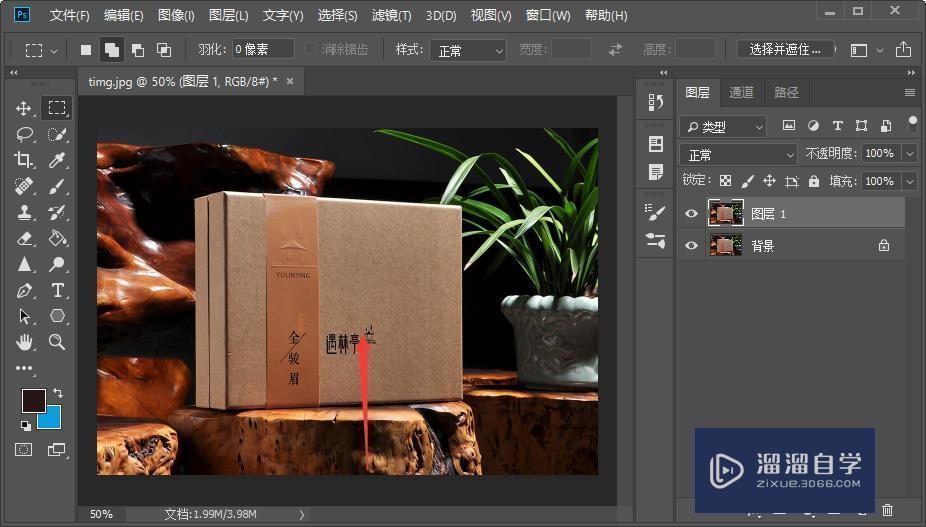926x527 pixels.
Task: Choose Add to Selection mode
Action: click(112, 50)
